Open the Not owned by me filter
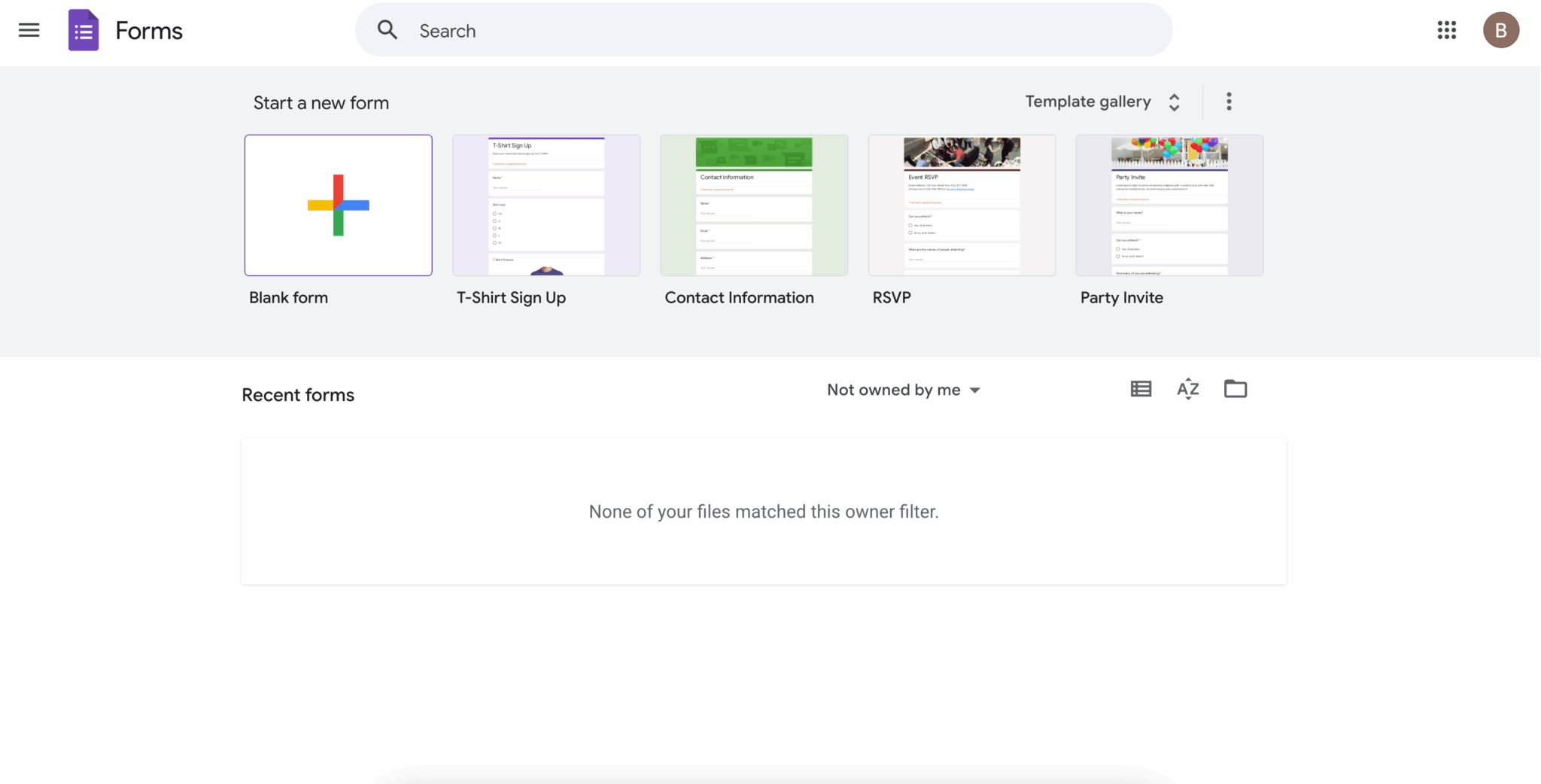The width and height of the screenshot is (1541, 784). pyautogui.click(x=903, y=390)
